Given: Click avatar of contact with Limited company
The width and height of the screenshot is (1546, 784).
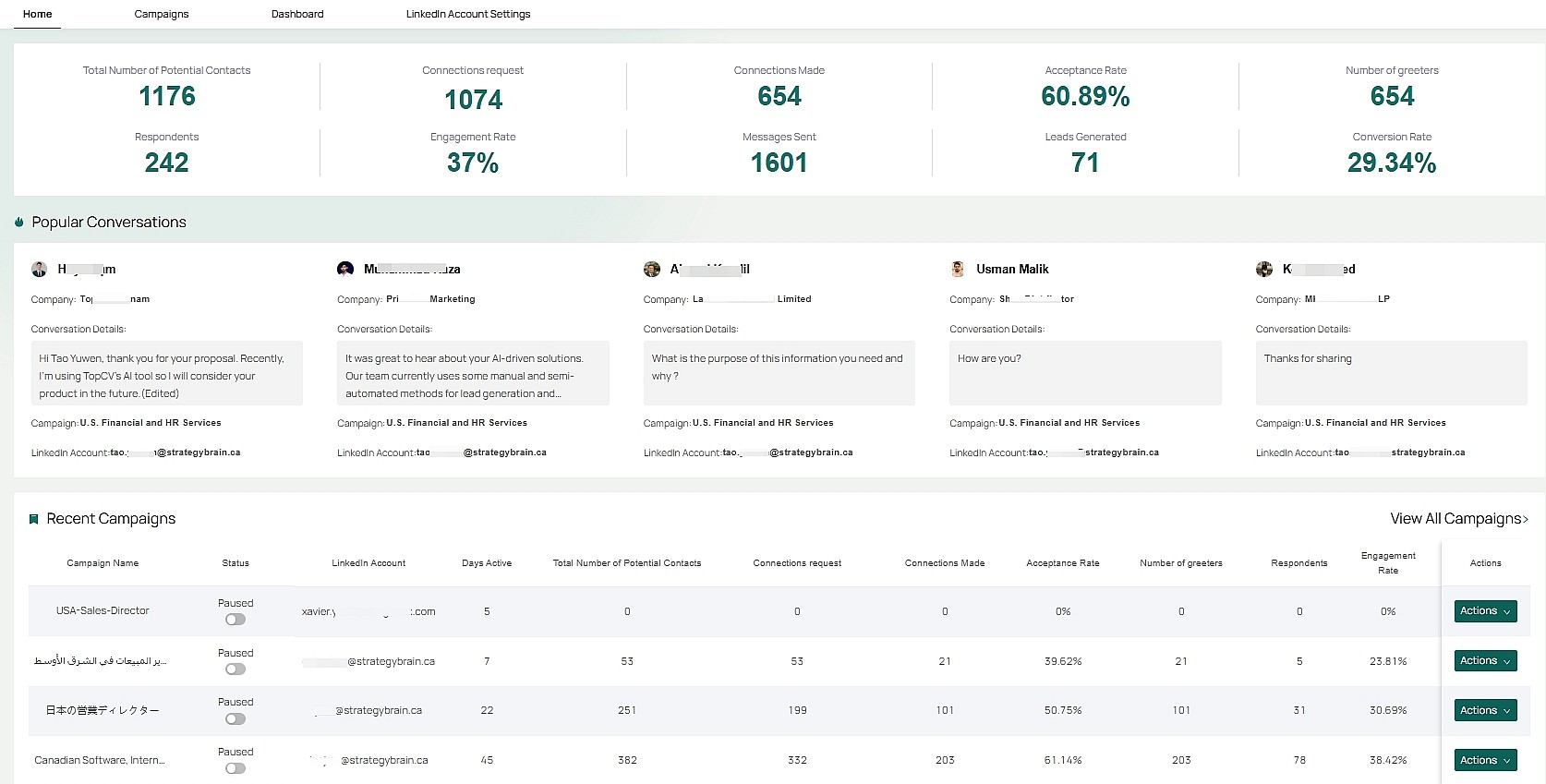Looking at the screenshot, I should [x=652, y=269].
